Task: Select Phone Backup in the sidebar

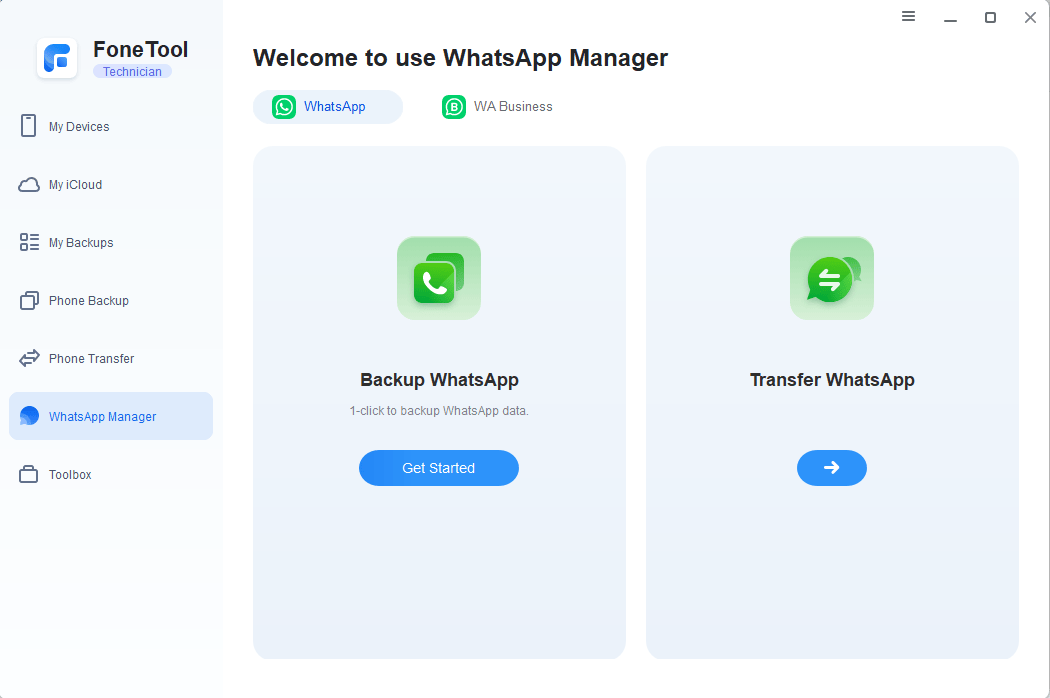Action: 111,301
